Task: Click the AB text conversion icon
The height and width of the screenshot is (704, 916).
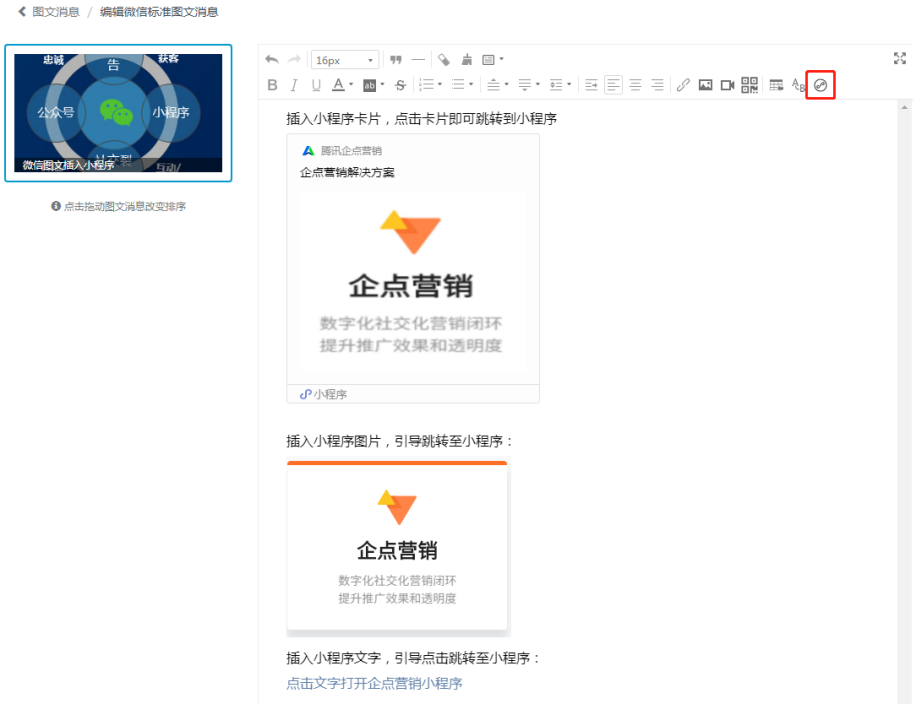Action: (798, 85)
